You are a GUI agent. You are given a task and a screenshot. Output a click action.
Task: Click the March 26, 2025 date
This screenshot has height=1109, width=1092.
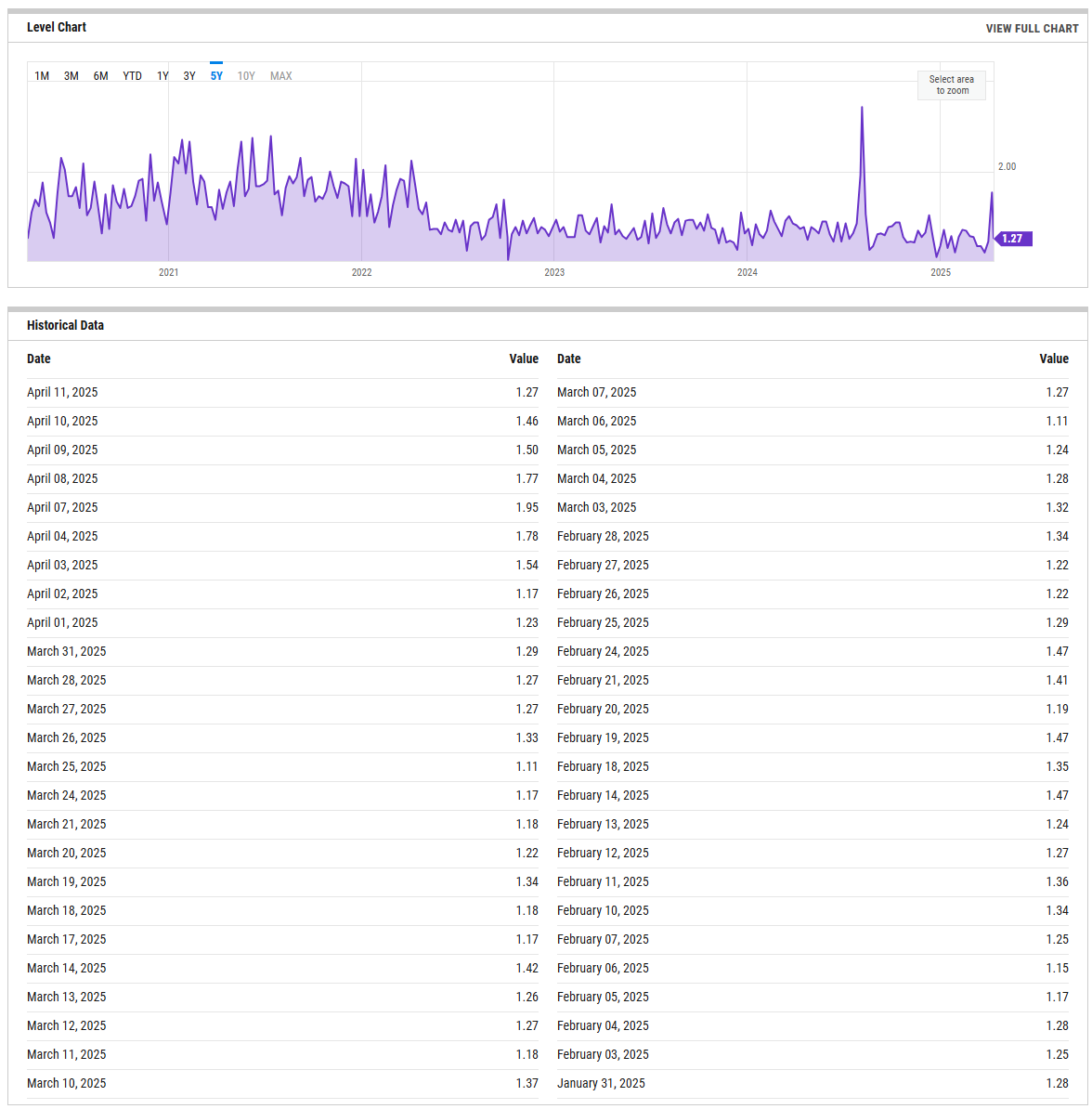click(x=67, y=737)
